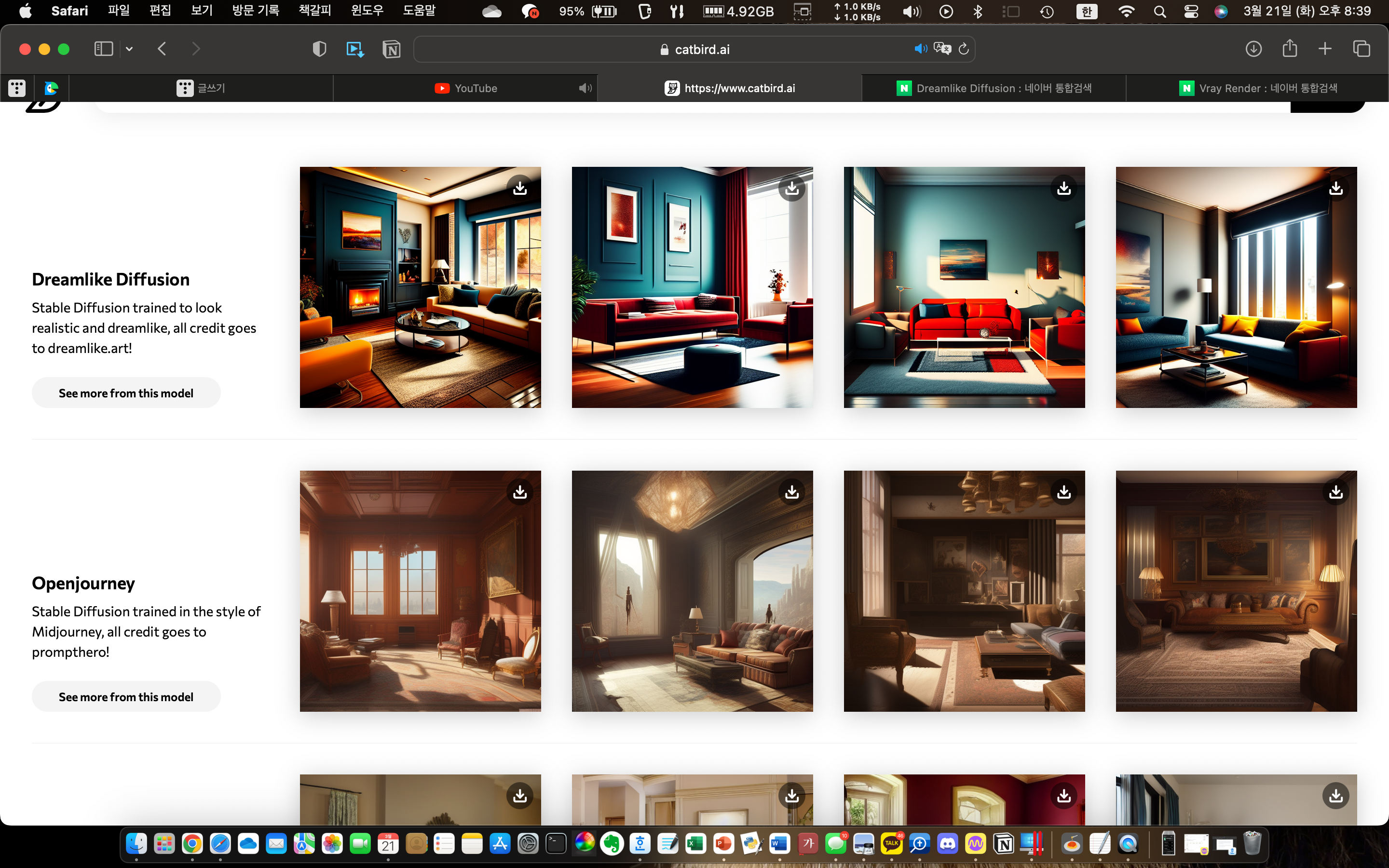
Task: Open the Safari share sheet
Action: tap(1290, 49)
